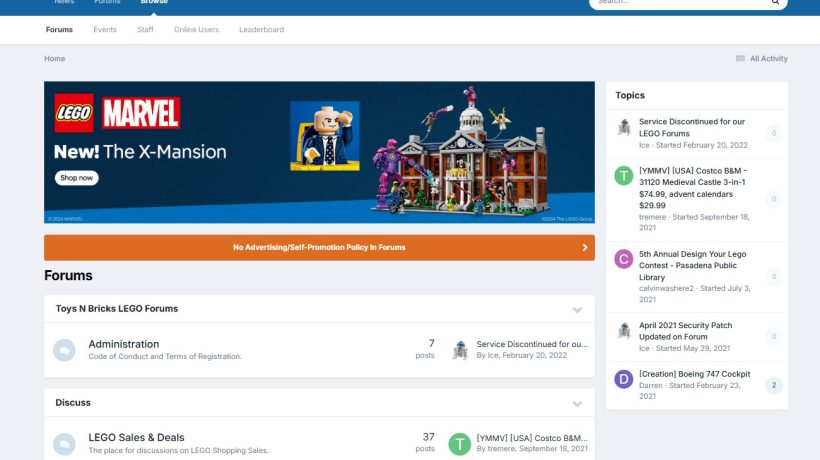Click Topics sidebar heading
This screenshot has height=460, width=820.
point(630,95)
